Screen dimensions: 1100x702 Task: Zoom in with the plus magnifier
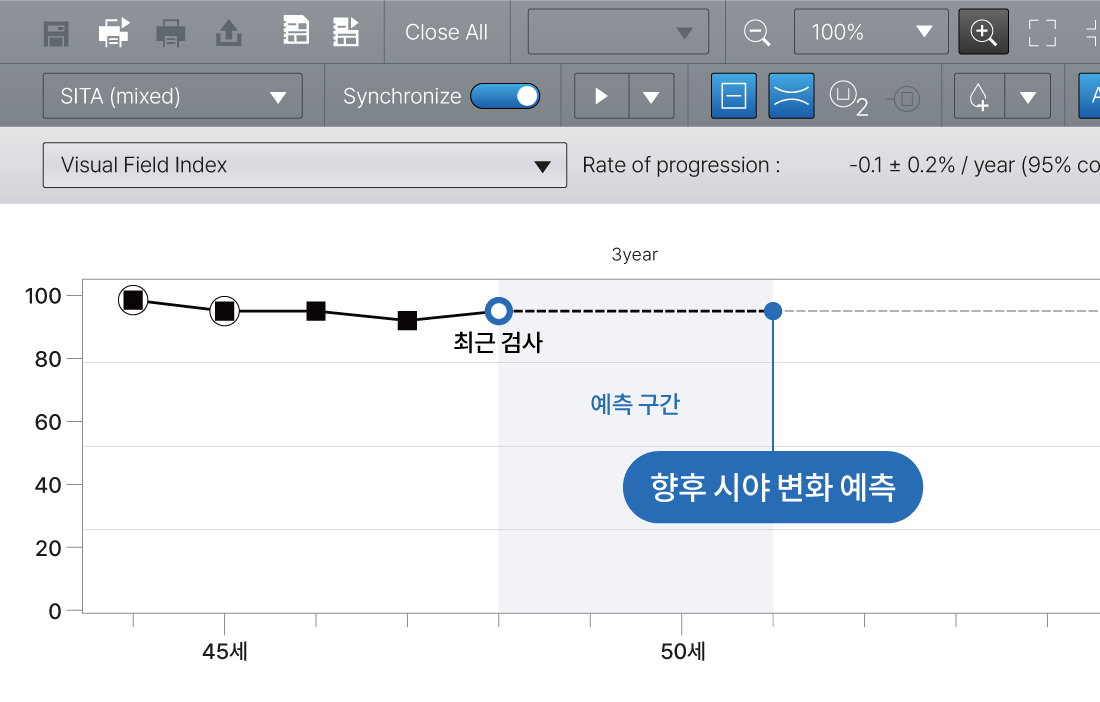[x=984, y=32]
